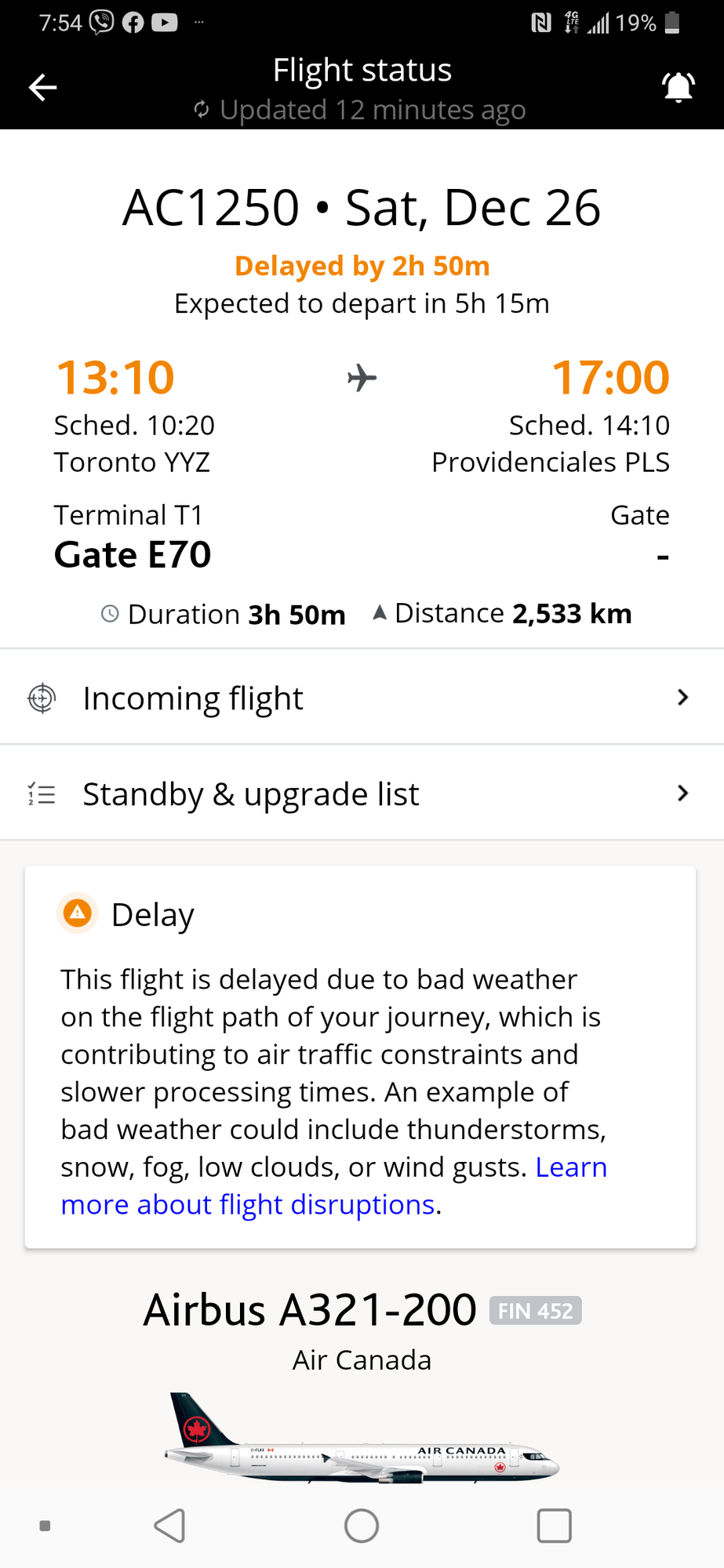Tap the orange Delay warning icon
The height and width of the screenshot is (1568, 724).
click(x=78, y=913)
